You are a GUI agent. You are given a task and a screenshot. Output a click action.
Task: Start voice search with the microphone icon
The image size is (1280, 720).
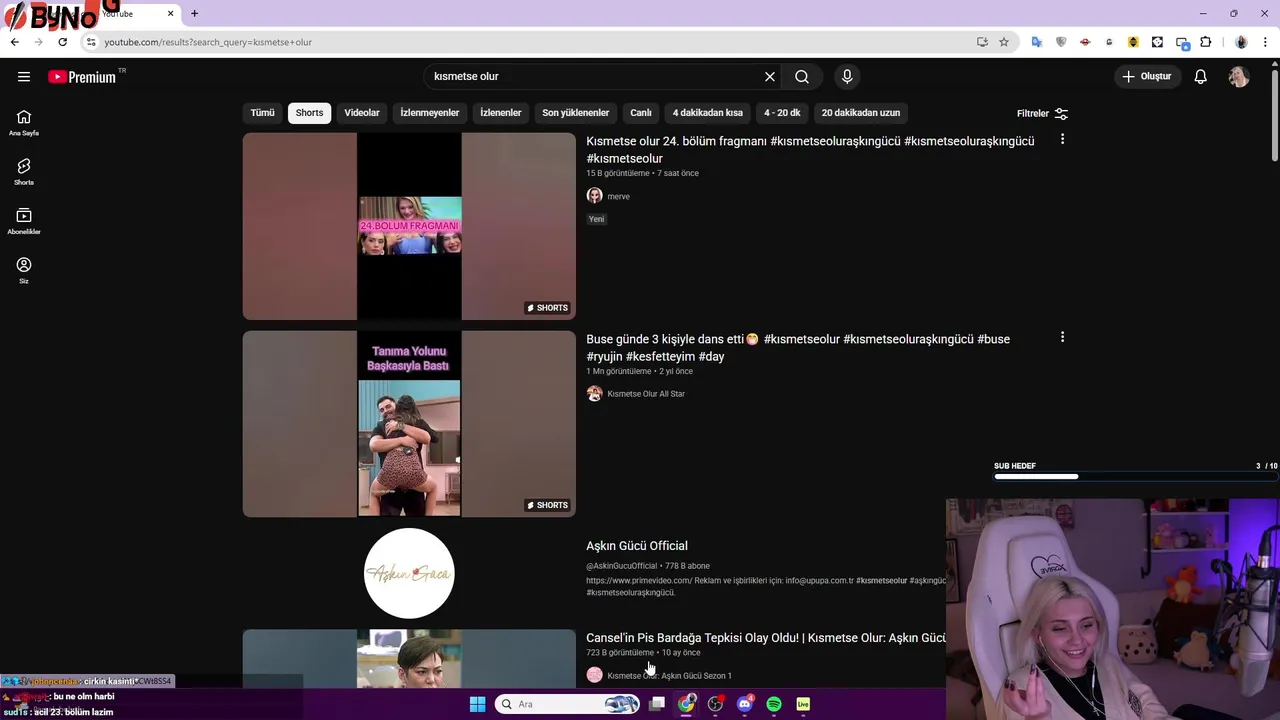click(x=847, y=77)
